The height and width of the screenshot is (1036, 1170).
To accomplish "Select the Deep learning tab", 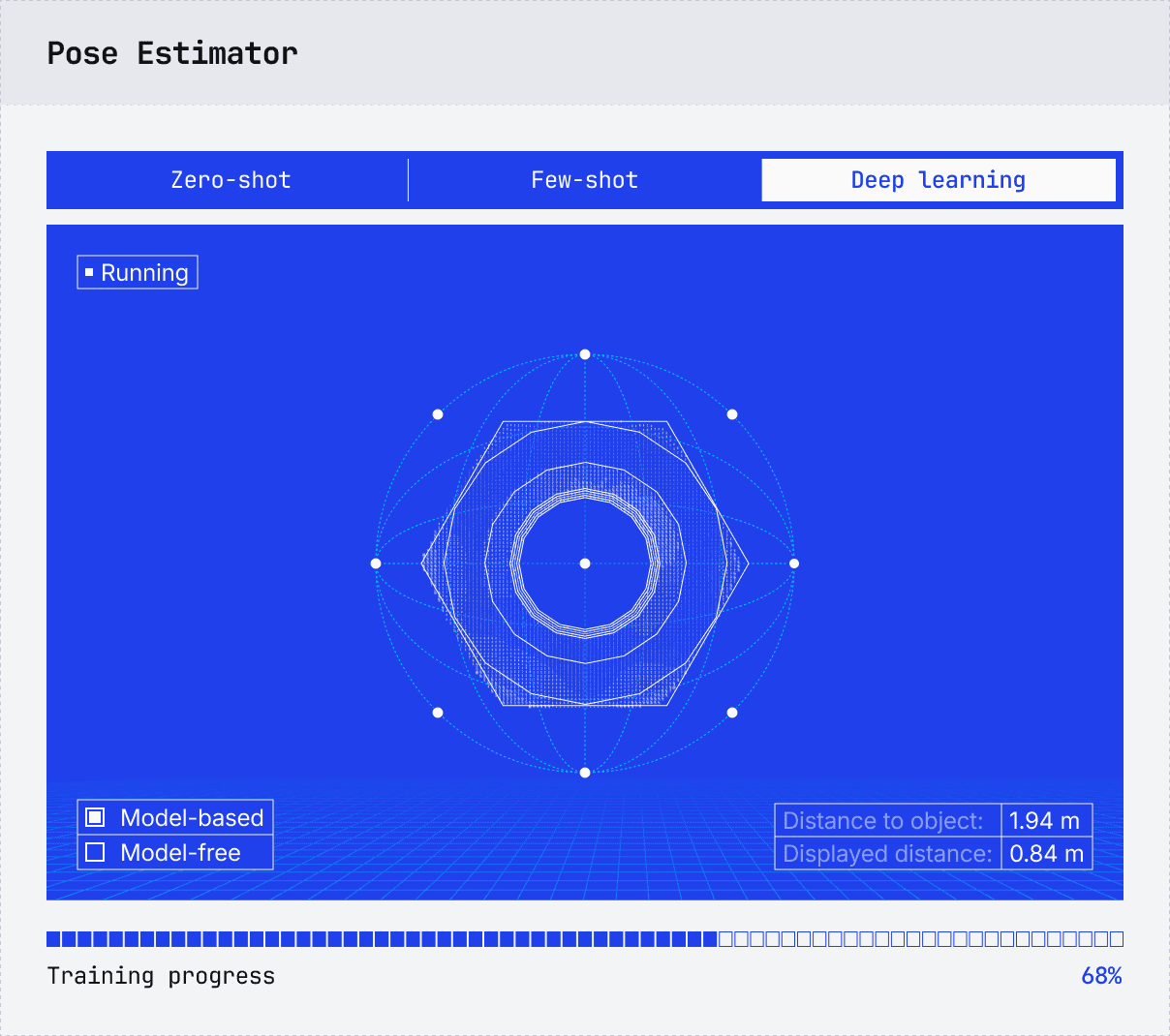I will pyautogui.click(x=939, y=180).
